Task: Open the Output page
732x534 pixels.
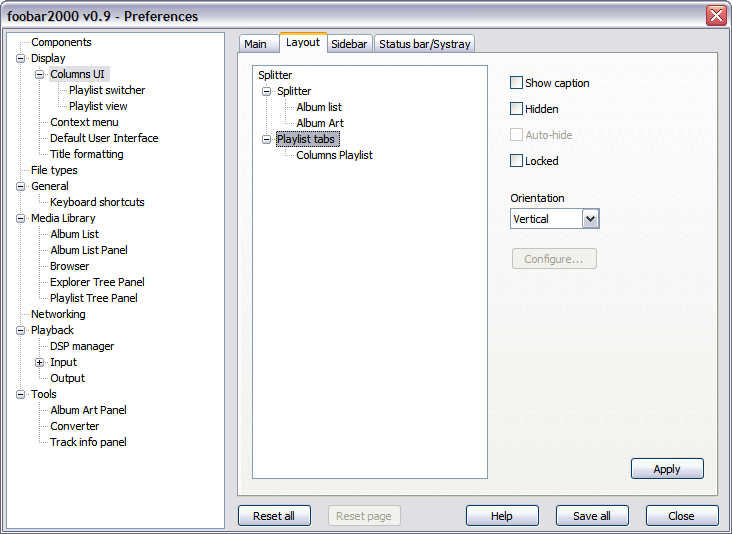Action: 68,378
